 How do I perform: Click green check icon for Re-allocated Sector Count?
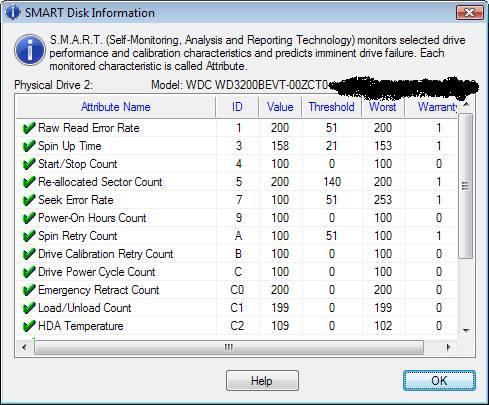pyautogui.click(x=29, y=182)
